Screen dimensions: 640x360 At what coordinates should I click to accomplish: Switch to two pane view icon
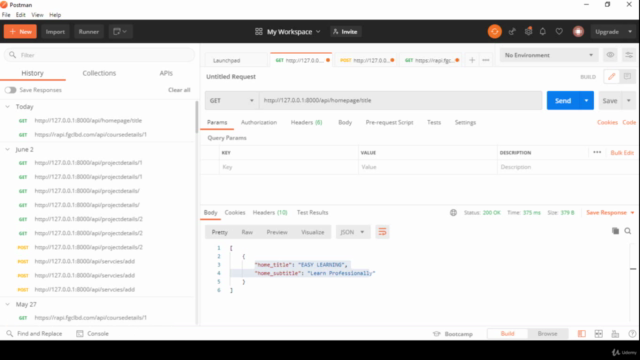(x=598, y=334)
